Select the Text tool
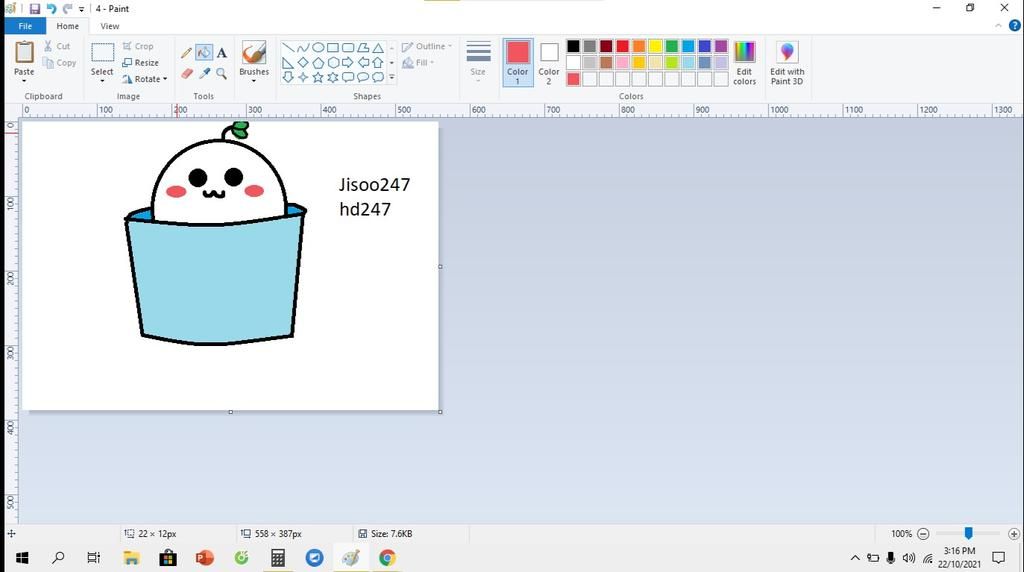Image resolution: width=1024 pixels, height=572 pixels. click(x=222, y=53)
